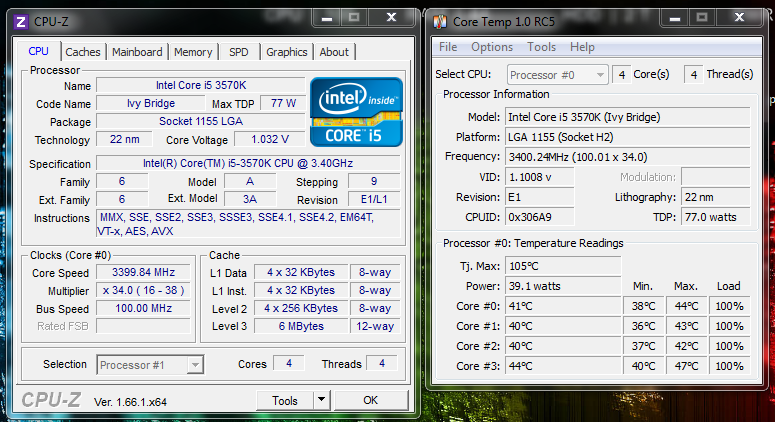Click the Core #3 Load value 100%
This screenshot has height=422, width=775.
[x=730, y=366]
